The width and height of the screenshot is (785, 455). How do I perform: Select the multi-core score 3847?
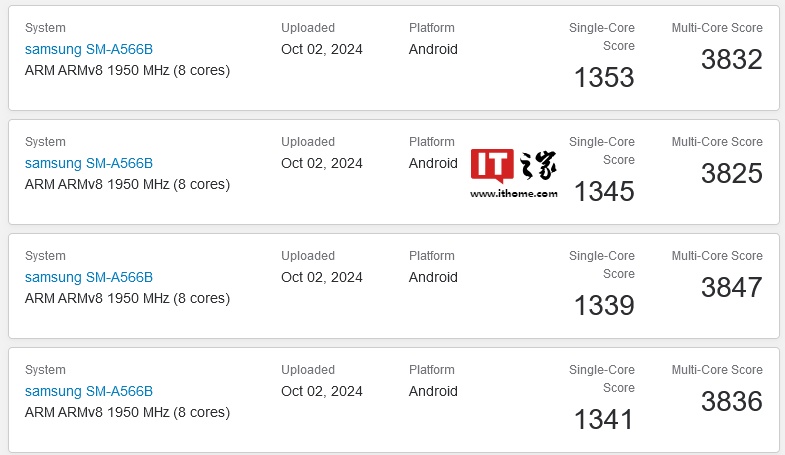(x=731, y=288)
